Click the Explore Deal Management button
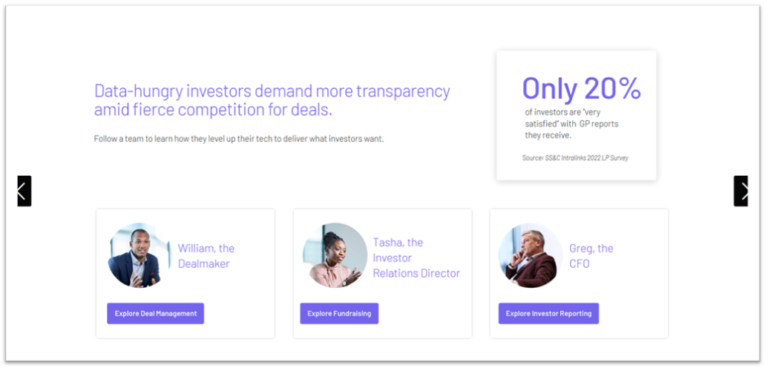 click(156, 314)
